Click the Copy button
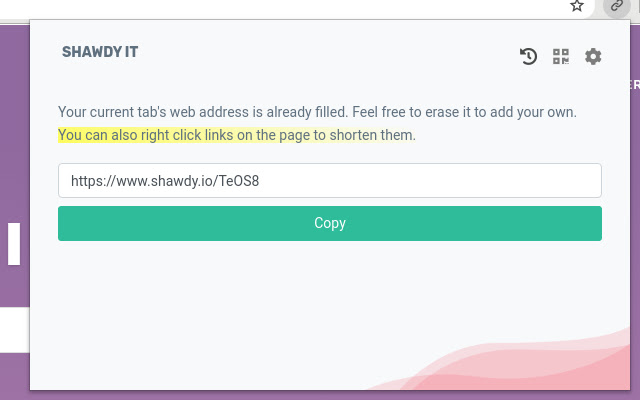This screenshot has height=400, width=640. (x=330, y=223)
